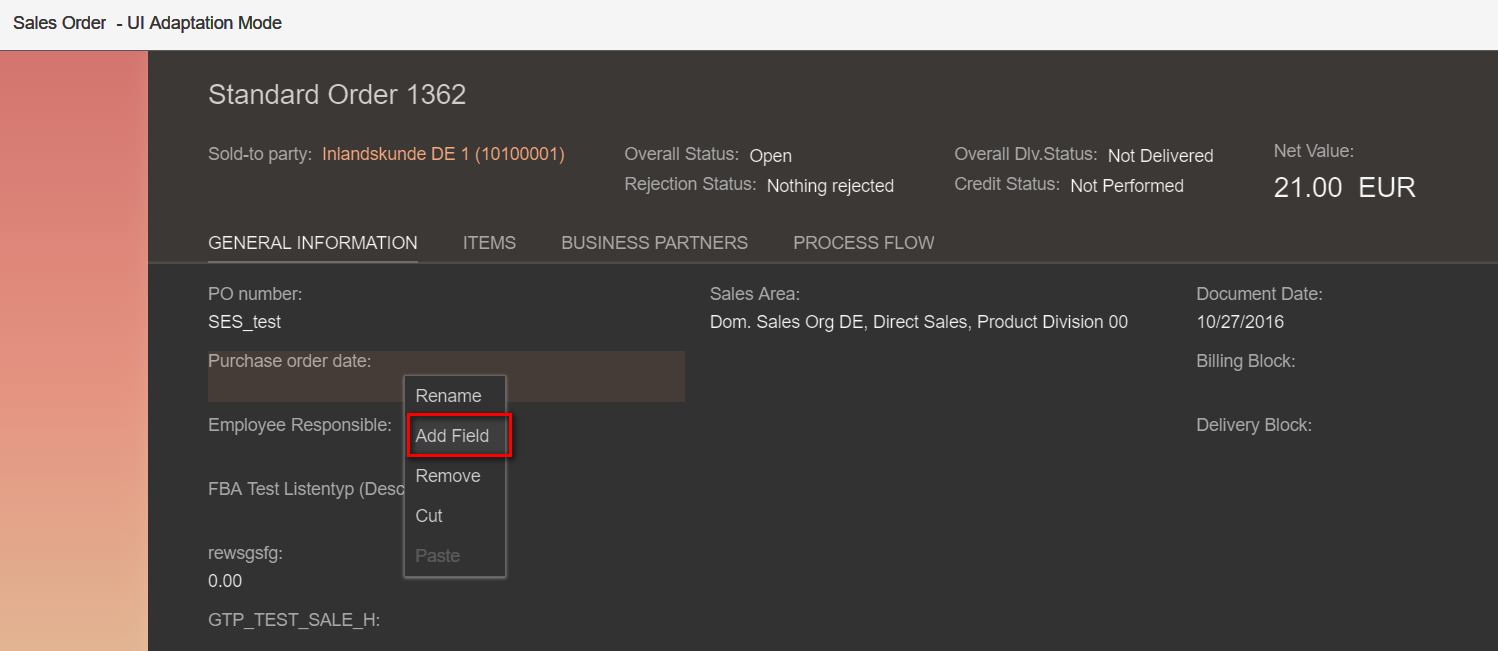Click the Sales Area field label
Image resolution: width=1498 pixels, height=651 pixels.
click(755, 294)
